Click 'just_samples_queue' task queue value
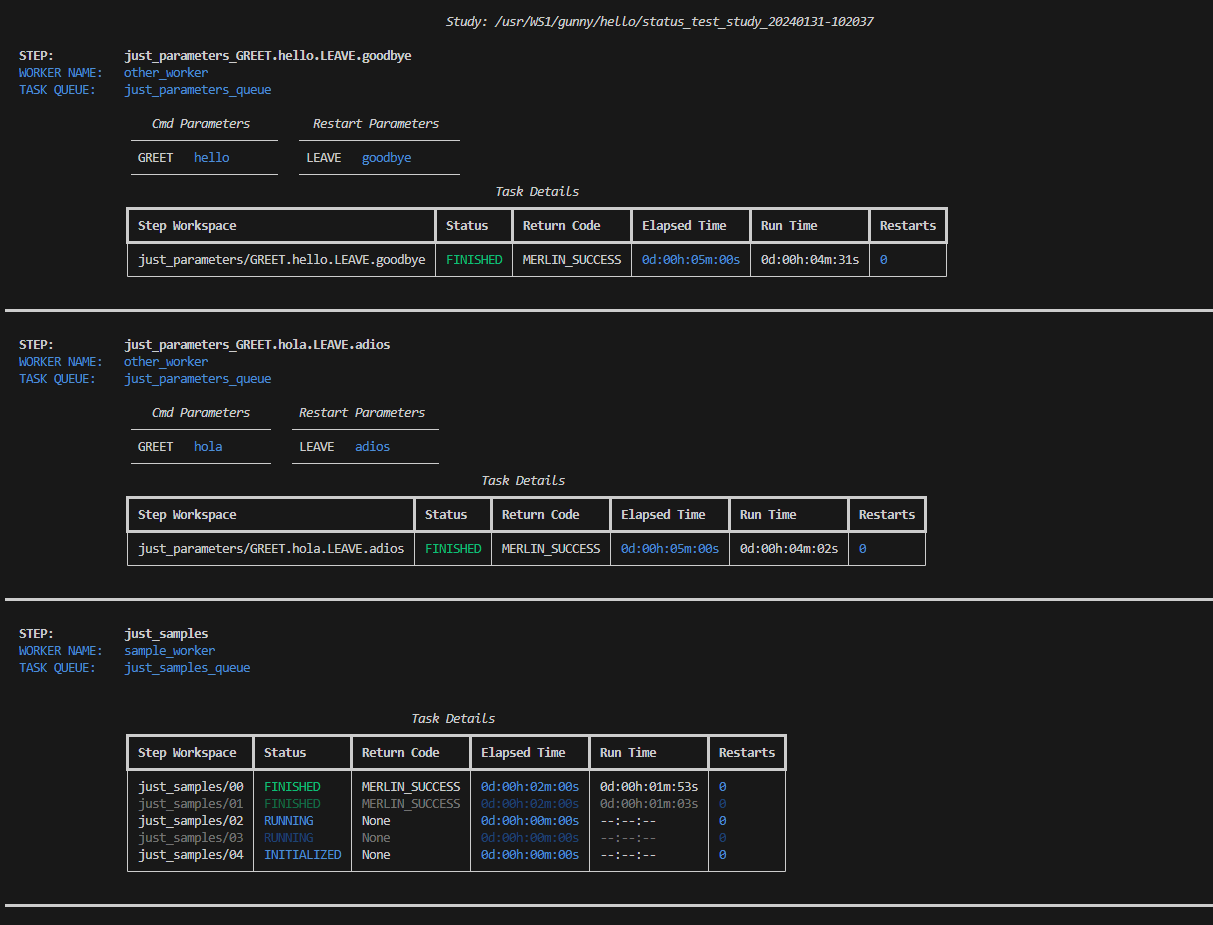This screenshot has width=1213, height=925. [x=187, y=668]
